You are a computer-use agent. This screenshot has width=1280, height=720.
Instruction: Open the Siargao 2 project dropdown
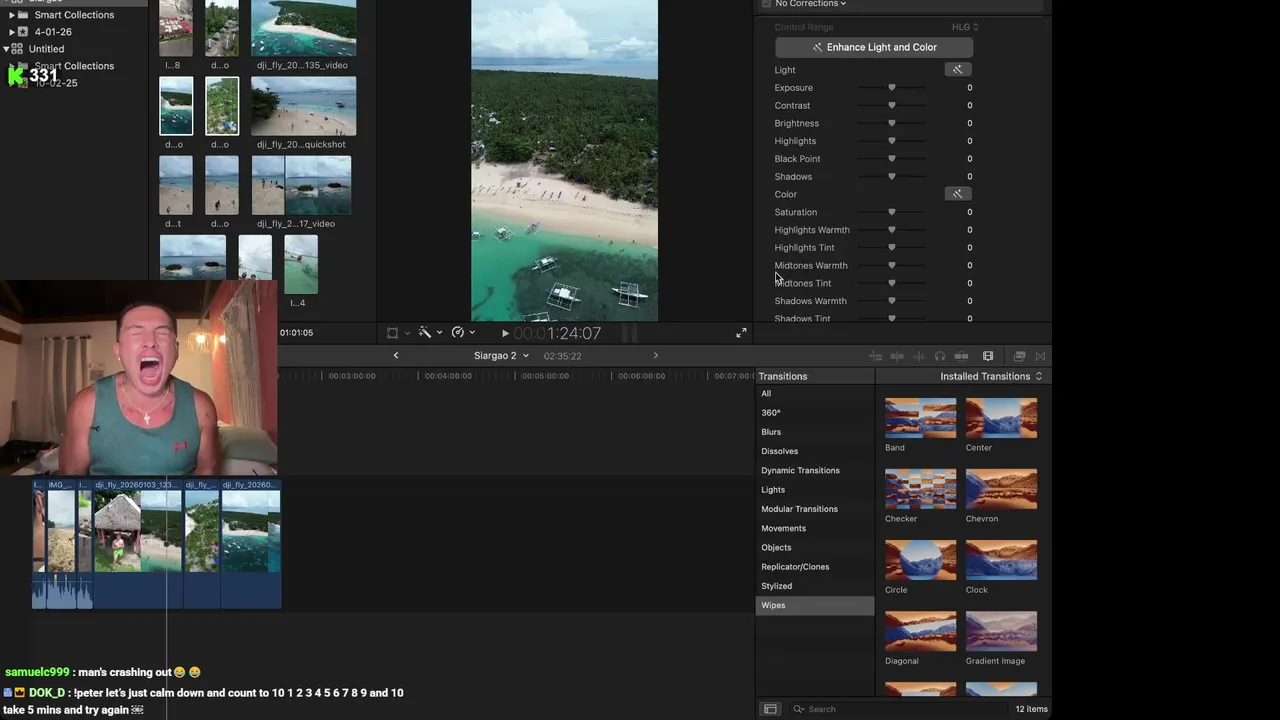(x=501, y=356)
